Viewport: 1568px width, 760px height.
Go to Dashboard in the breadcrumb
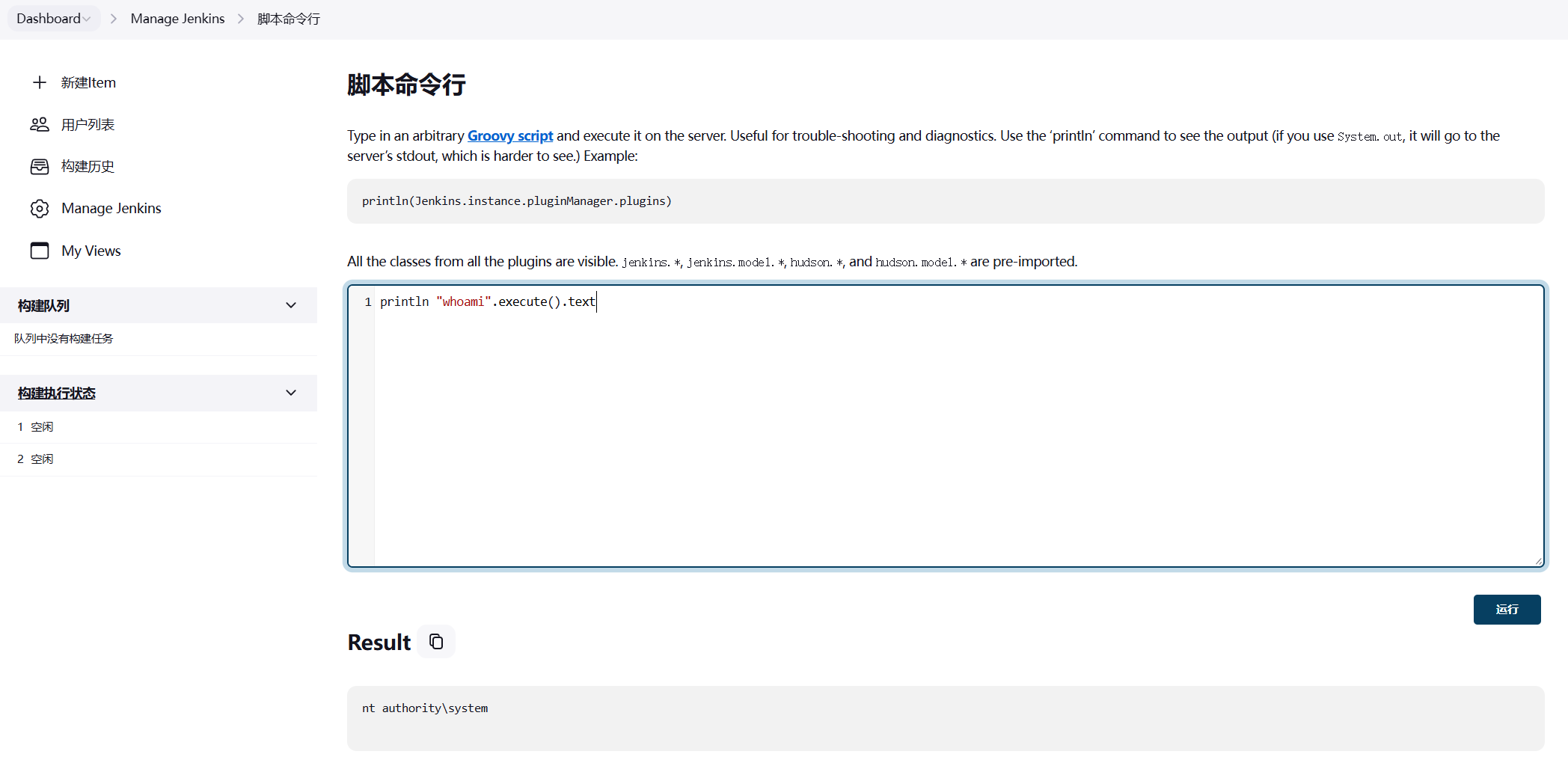[x=49, y=19]
